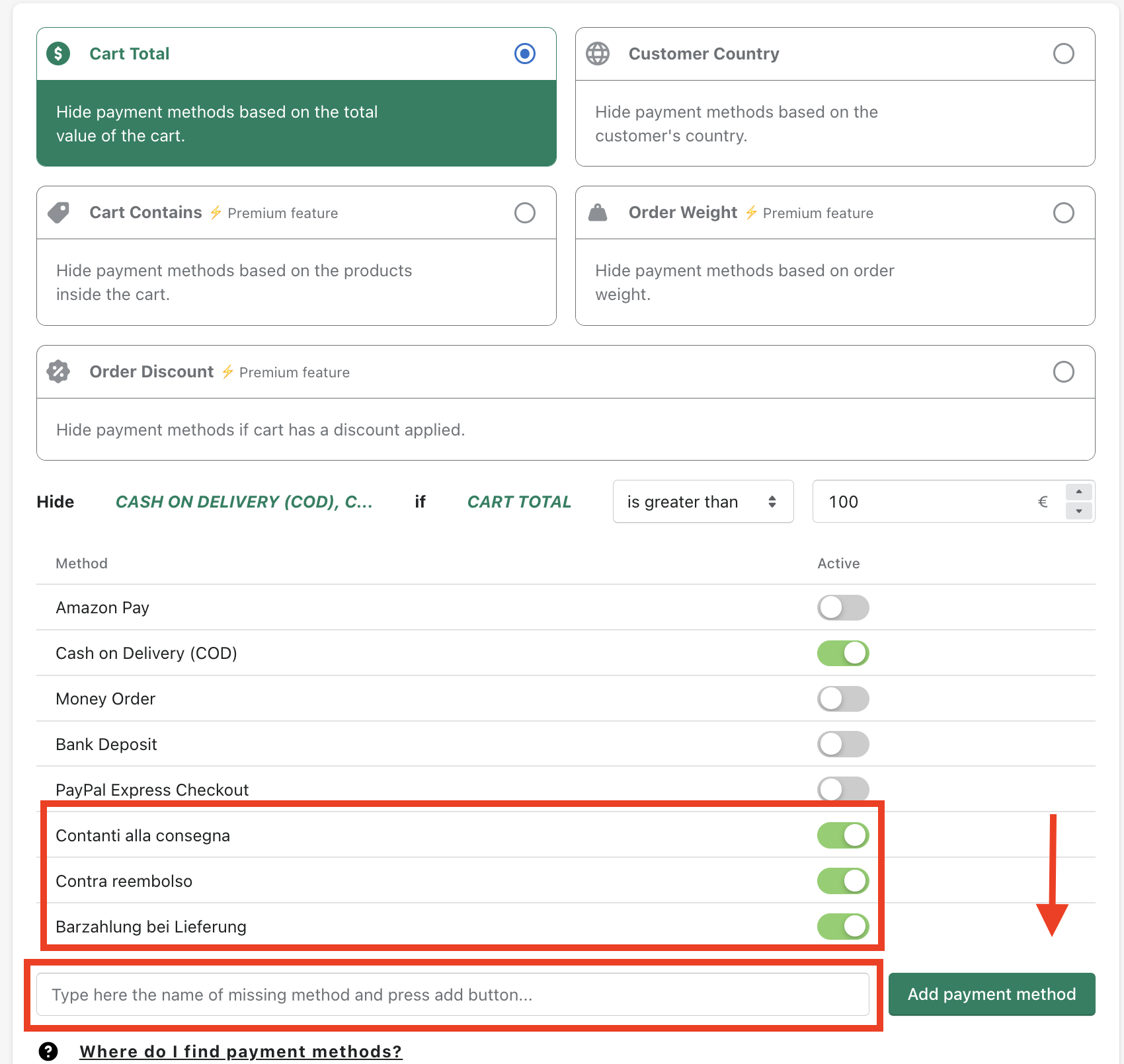Click the Cart Contains tag icon
This screenshot has width=1124, height=1064.
[58, 213]
